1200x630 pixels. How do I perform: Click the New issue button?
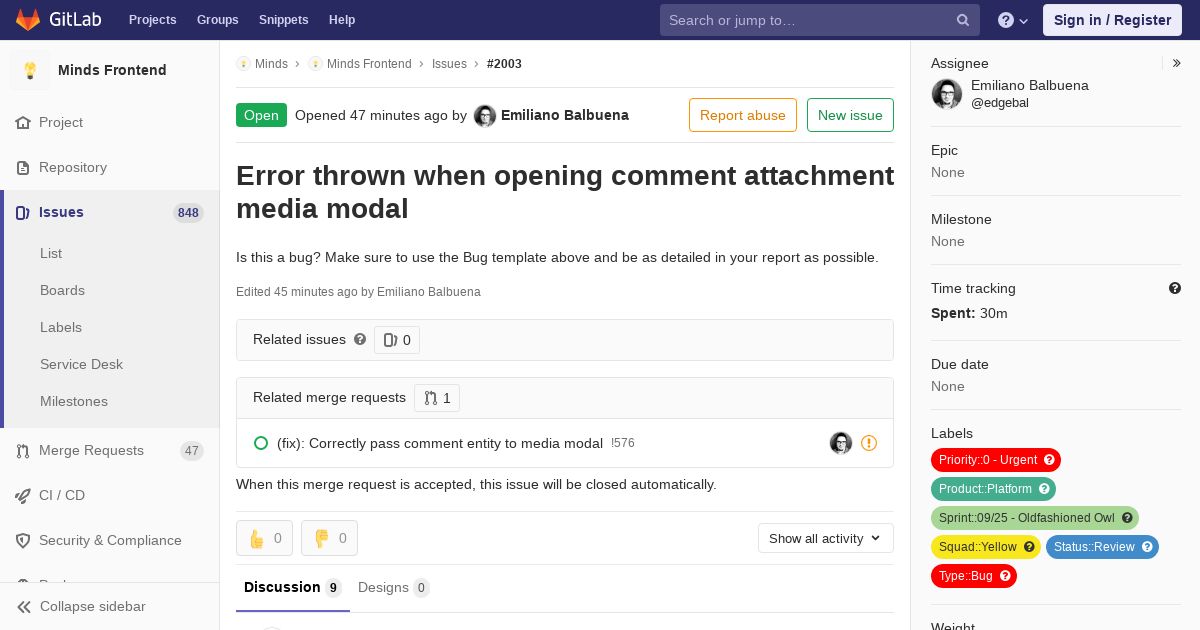click(850, 115)
